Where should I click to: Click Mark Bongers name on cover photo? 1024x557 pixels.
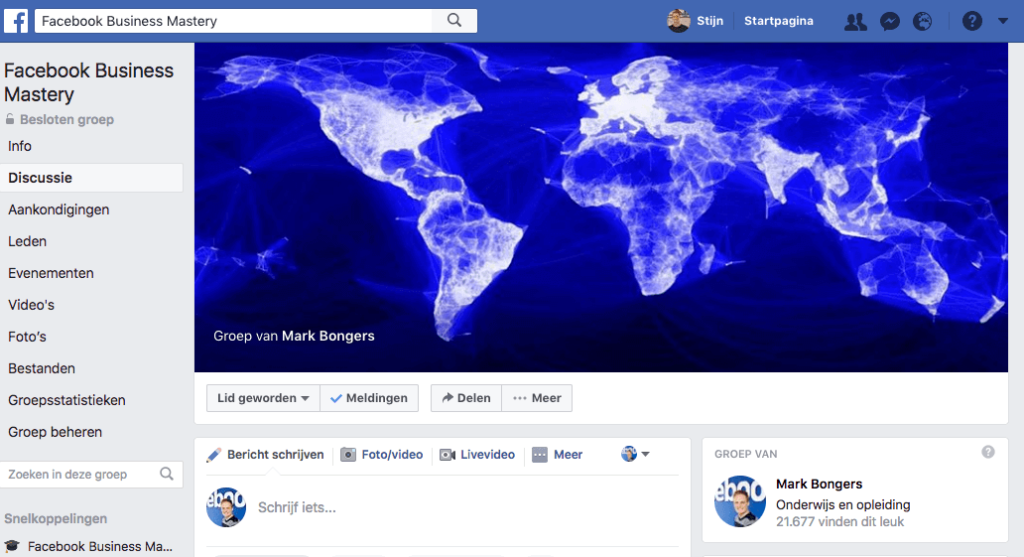tap(328, 336)
